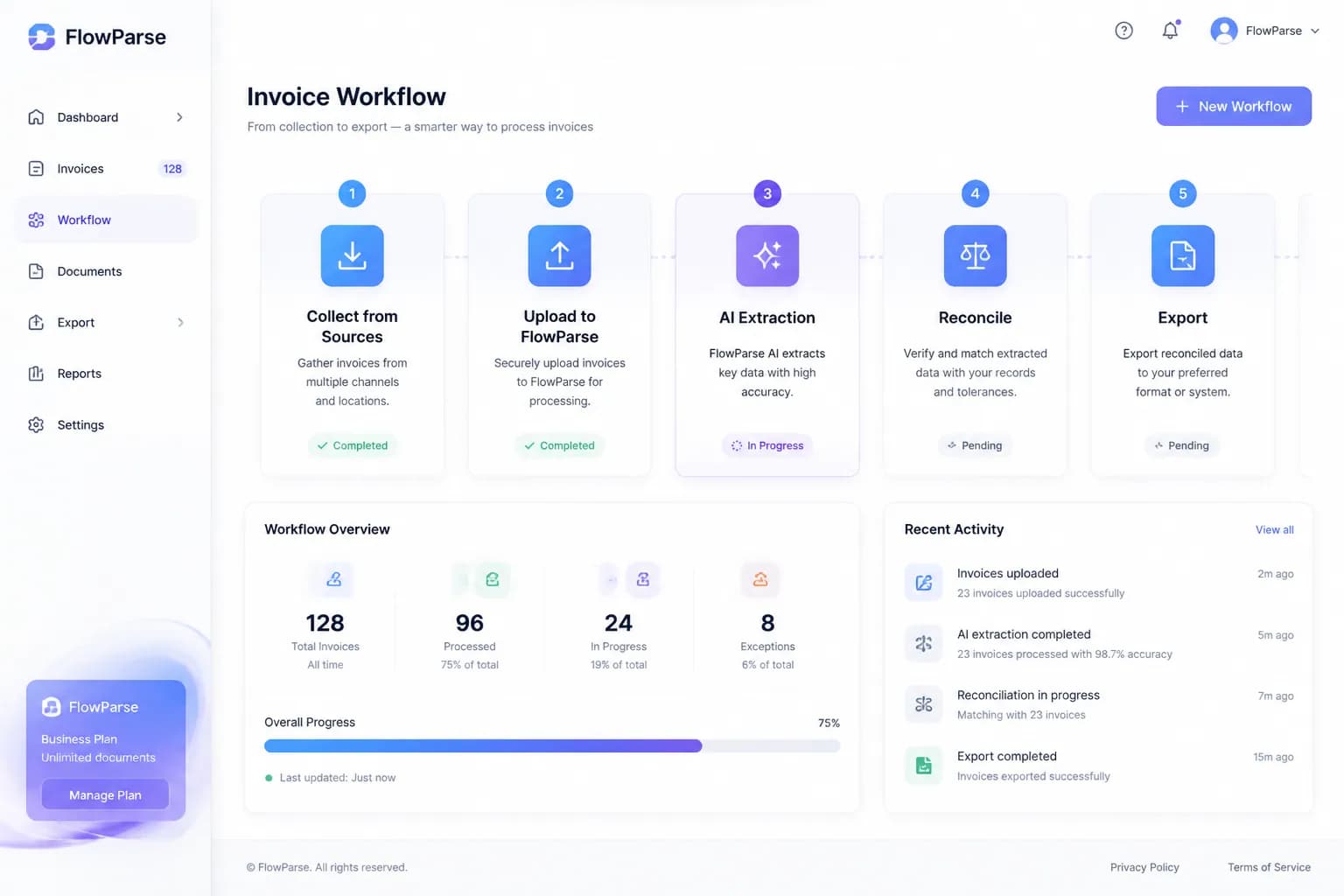The image size is (1344, 896).
Task: Click 'Export completed' activity title
Action: pyautogui.click(x=1007, y=756)
